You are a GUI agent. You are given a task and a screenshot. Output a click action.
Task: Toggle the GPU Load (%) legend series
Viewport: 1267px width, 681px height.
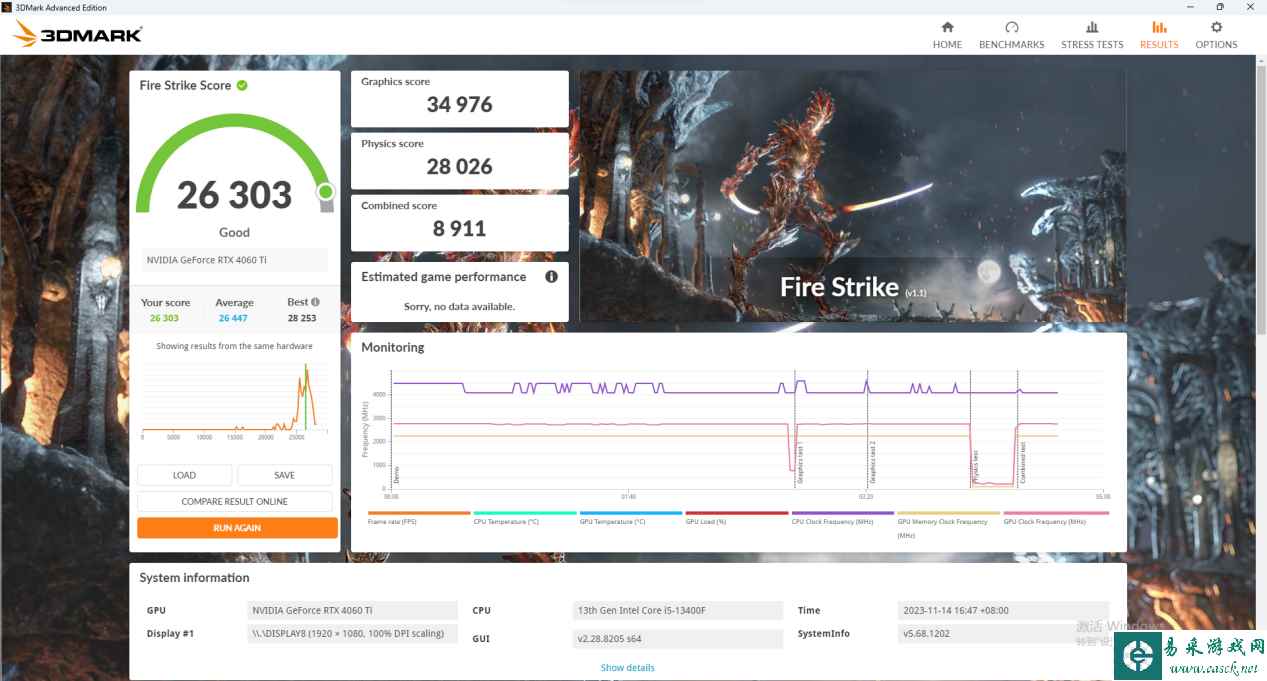pos(736,519)
